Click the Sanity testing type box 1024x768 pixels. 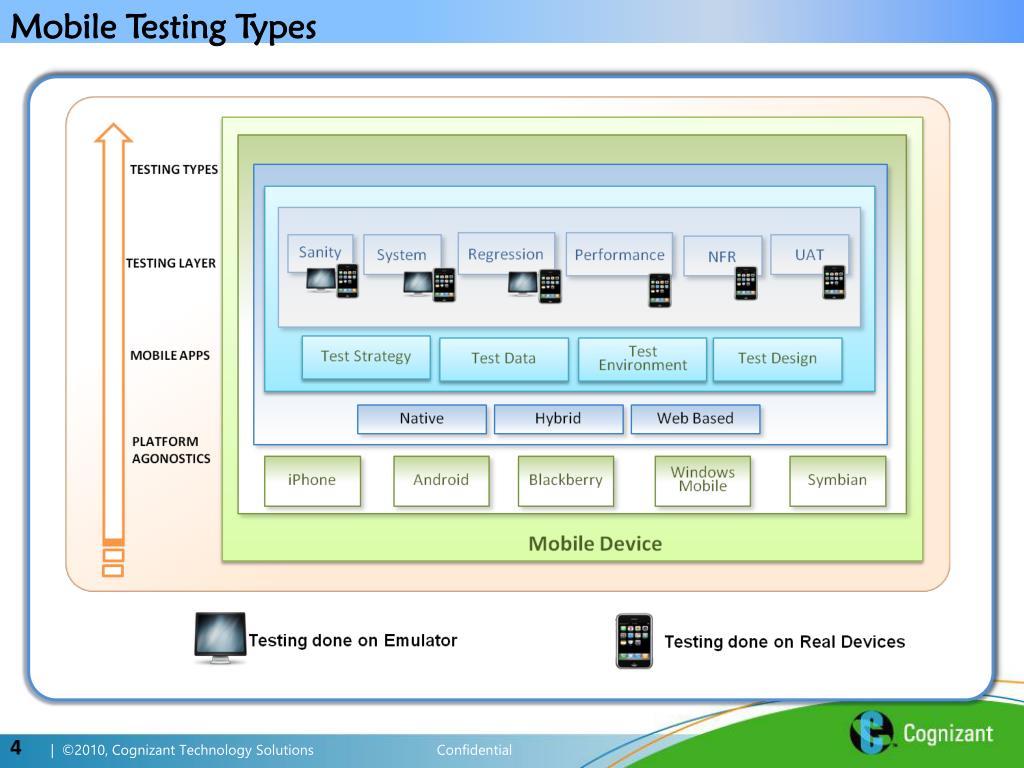(x=320, y=253)
